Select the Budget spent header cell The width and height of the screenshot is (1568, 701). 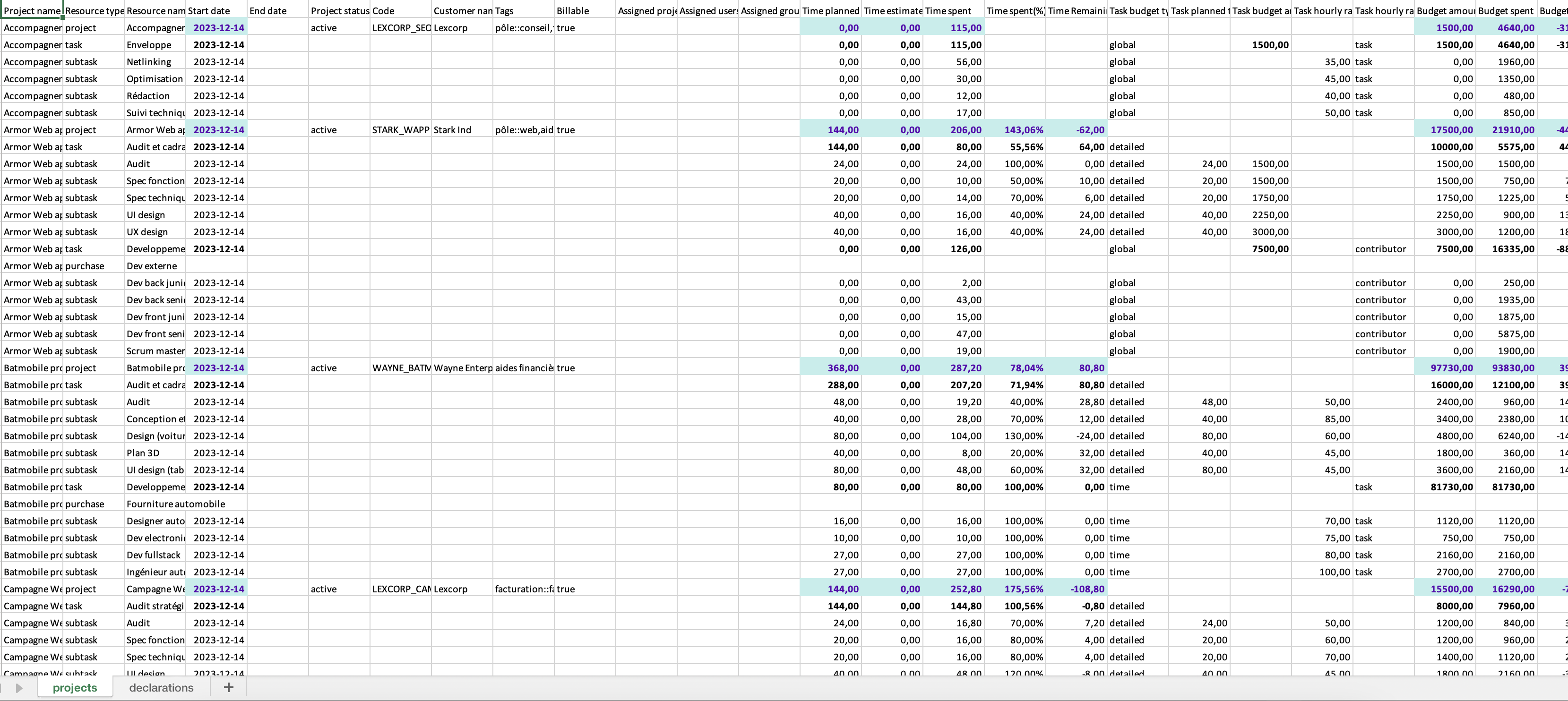[x=1507, y=10]
